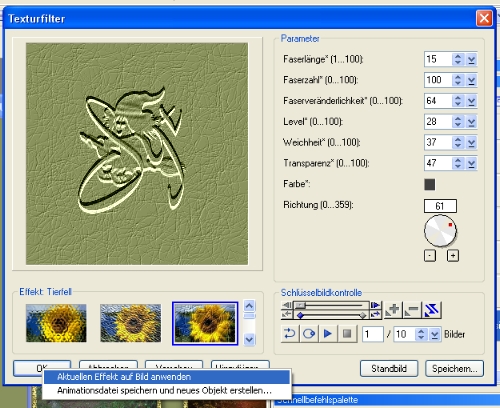Viewport: 500px width, 408px height.
Task: Open the Transparenz slider dropdown arrow
Action: coord(471,163)
